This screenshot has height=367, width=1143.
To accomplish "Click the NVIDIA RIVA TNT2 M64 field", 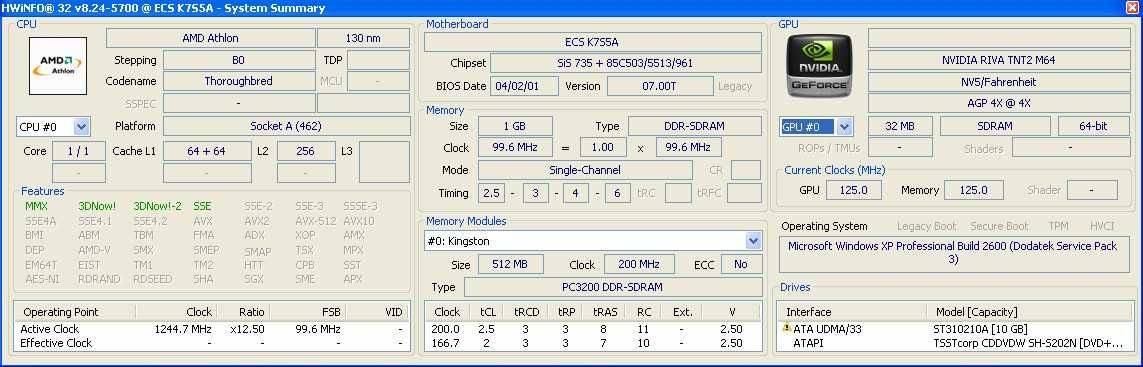I will coord(998,61).
